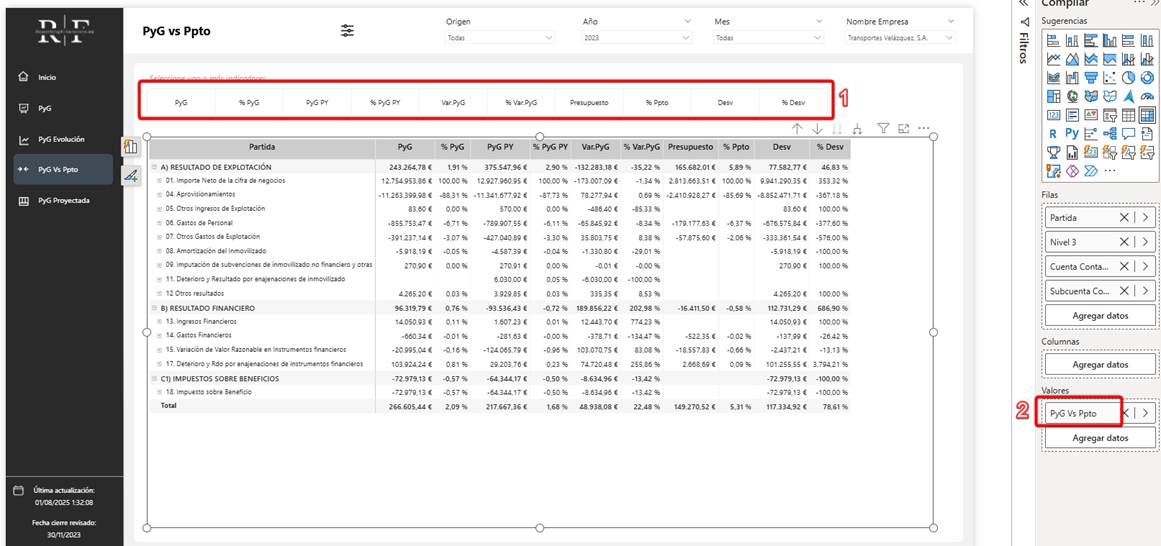The width and height of the screenshot is (1161, 546).
Task: Select the donut chart visual
Action: click(1147, 77)
